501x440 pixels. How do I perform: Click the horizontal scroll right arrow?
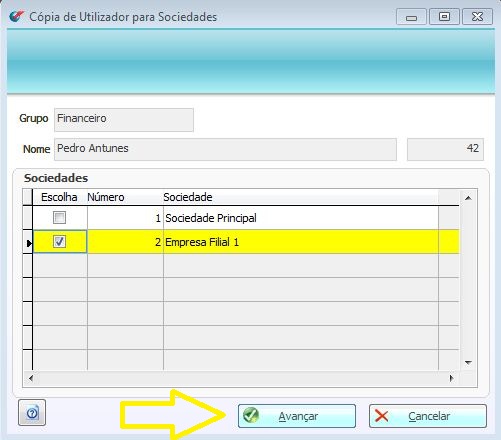tap(451, 378)
